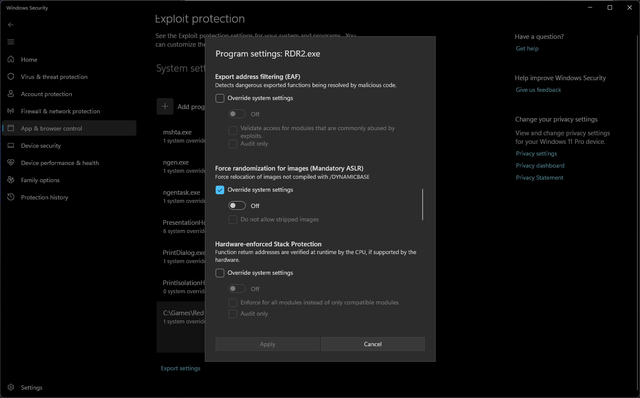
Task: Click the Account protection person icon
Action: click(x=11, y=93)
